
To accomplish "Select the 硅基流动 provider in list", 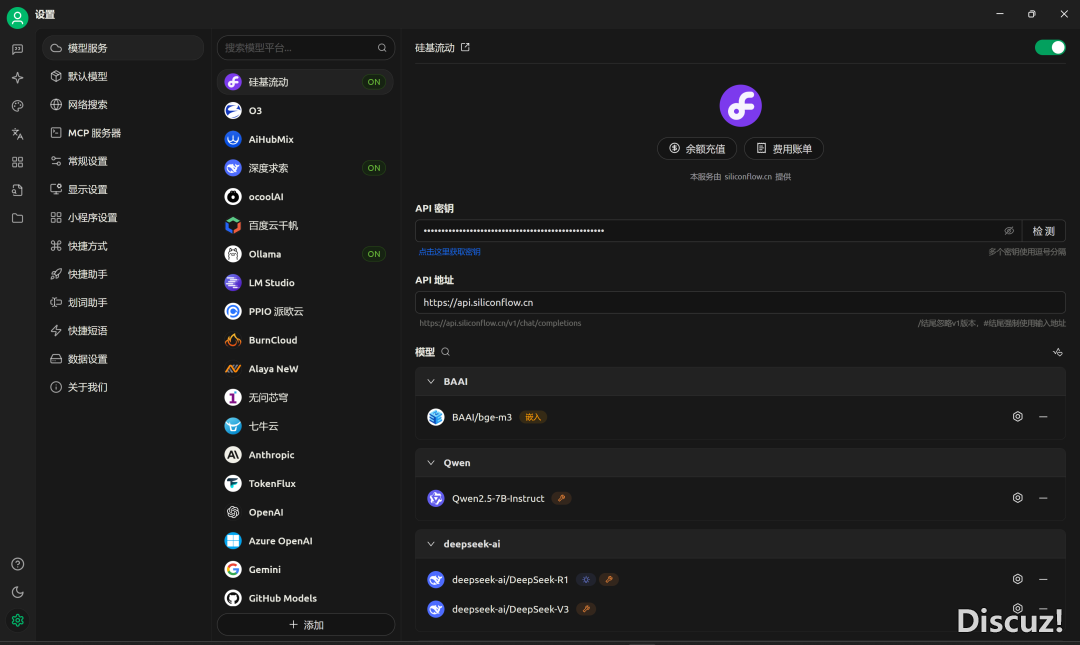I will pos(306,81).
